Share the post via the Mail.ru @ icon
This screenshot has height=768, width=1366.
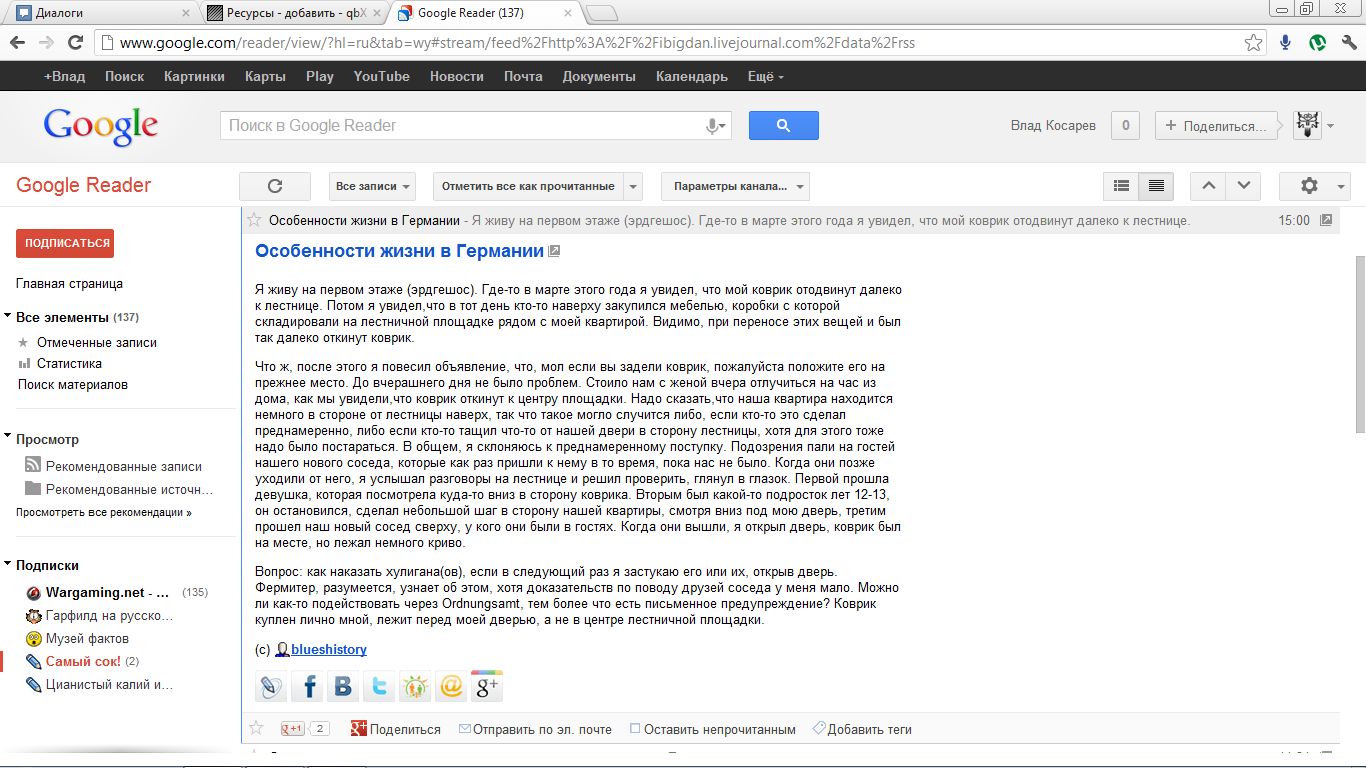[451, 686]
